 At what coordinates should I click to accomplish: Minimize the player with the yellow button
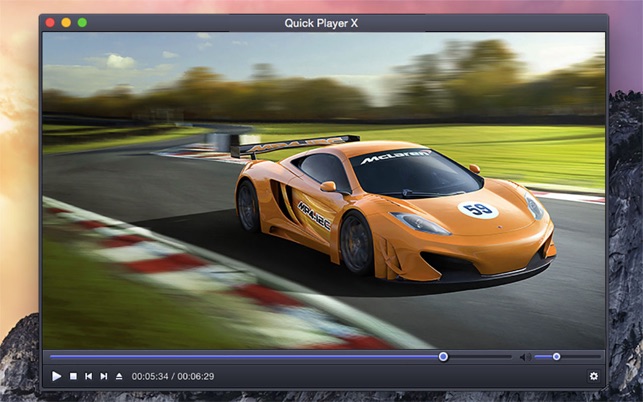66,22
